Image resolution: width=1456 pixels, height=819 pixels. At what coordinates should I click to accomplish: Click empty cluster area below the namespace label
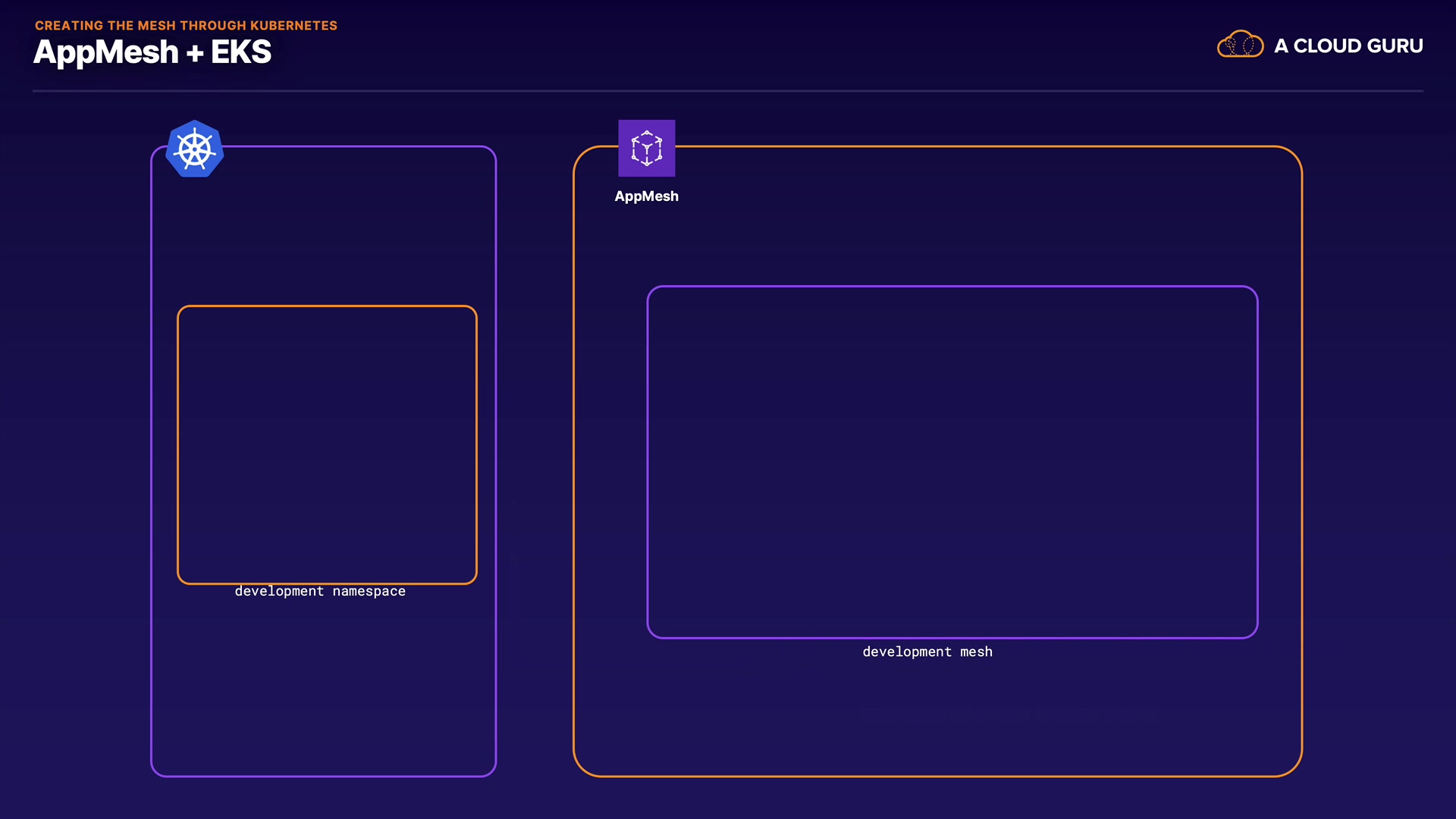click(x=323, y=686)
